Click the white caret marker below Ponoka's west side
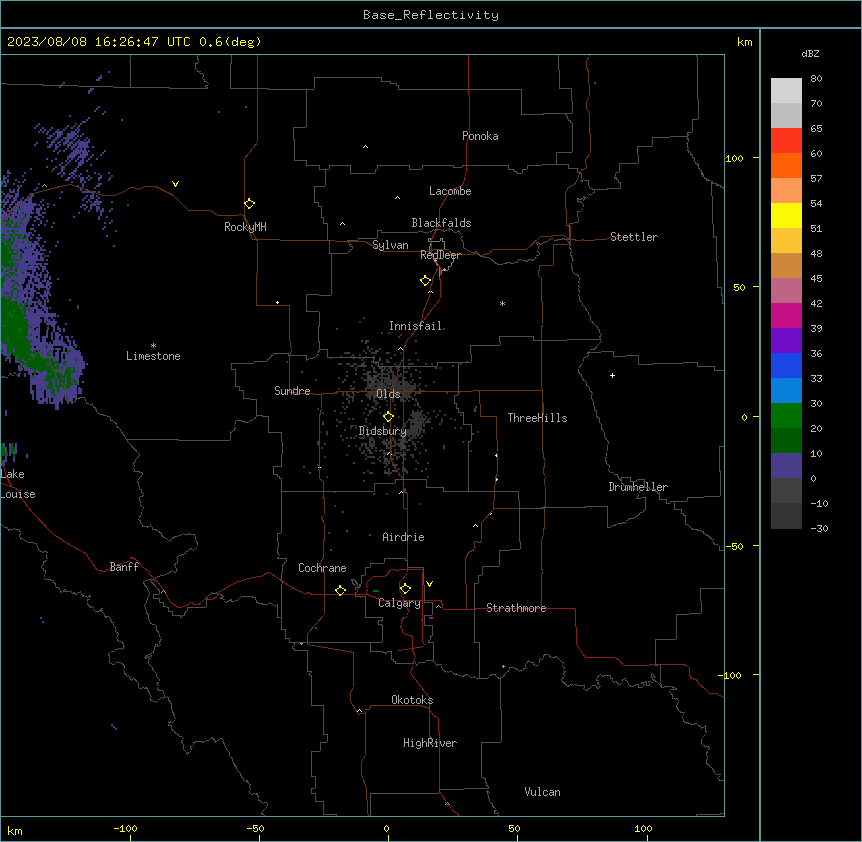Image resolution: width=862 pixels, height=842 pixels. click(x=365, y=147)
